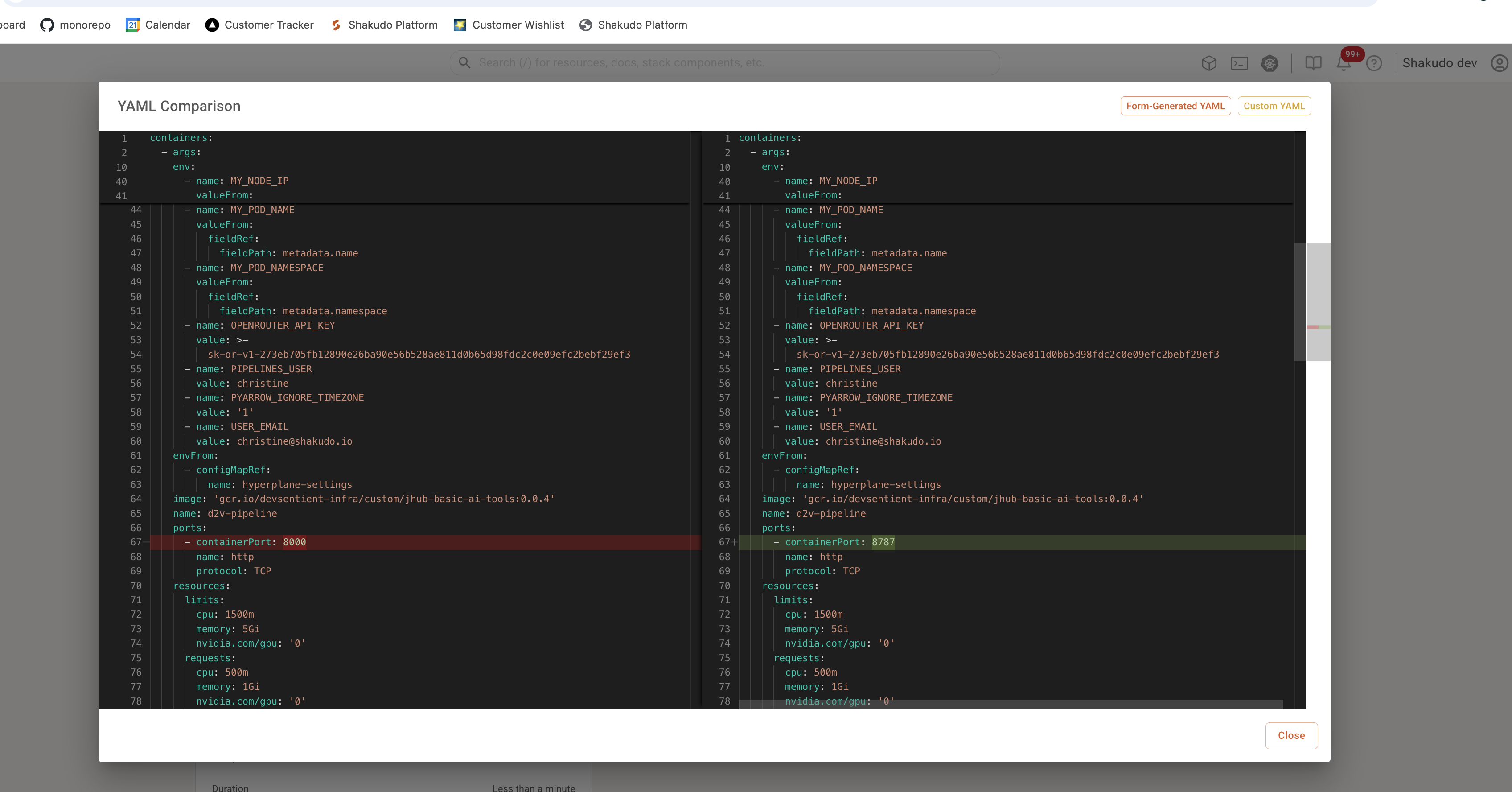Click the Custom YAML legend button
This screenshot has width=1512, height=792.
[x=1274, y=106]
